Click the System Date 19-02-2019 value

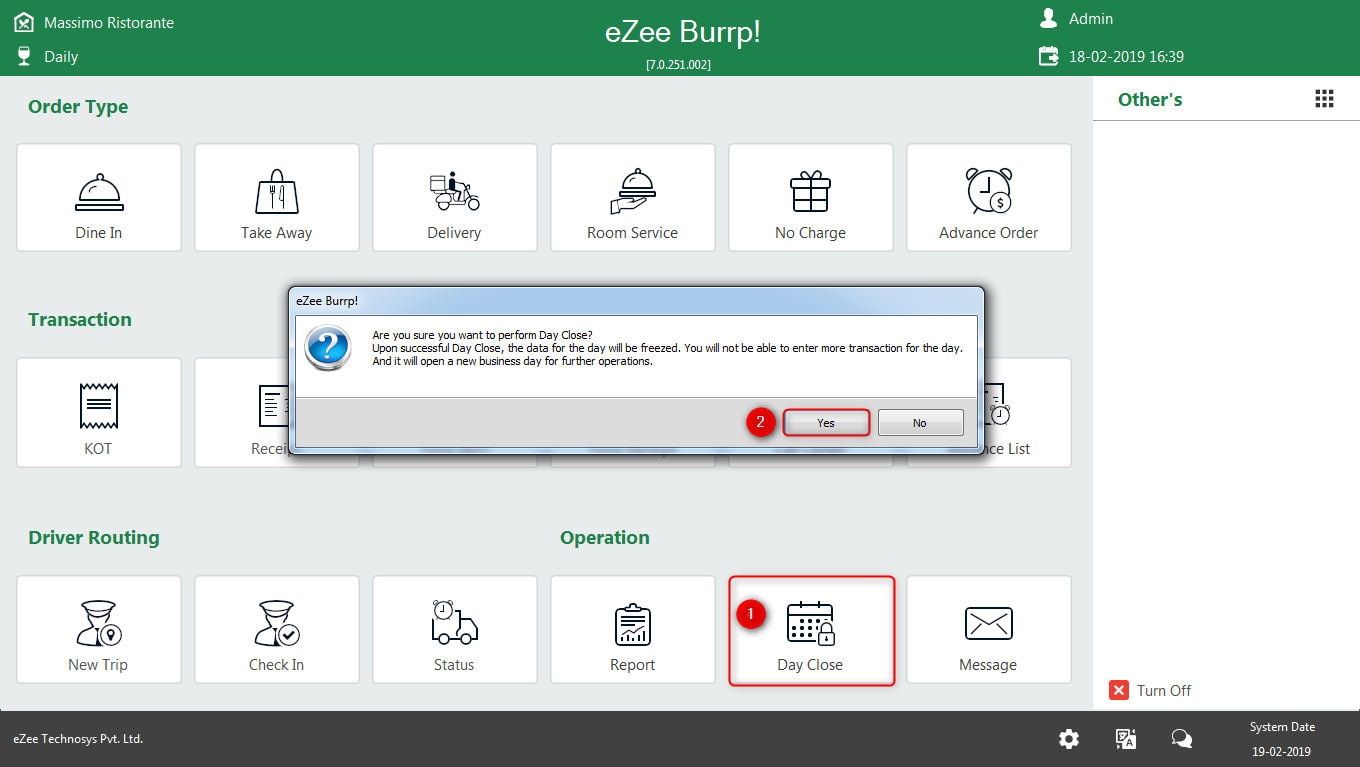[x=1282, y=751]
